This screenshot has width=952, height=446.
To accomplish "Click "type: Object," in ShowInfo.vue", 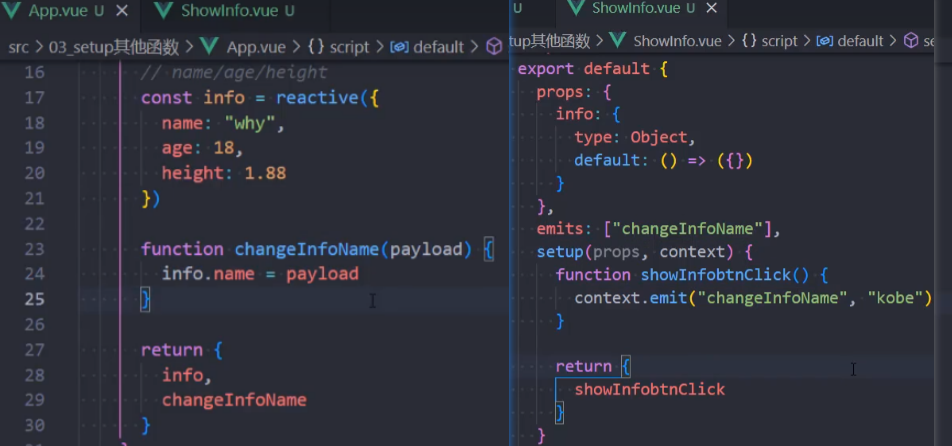I will (x=635, y=138).
